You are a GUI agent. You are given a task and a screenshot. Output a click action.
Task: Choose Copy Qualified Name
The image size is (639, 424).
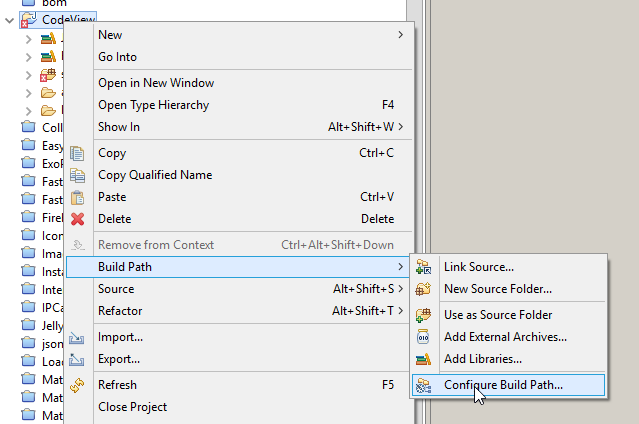click(x=155, y=175)
